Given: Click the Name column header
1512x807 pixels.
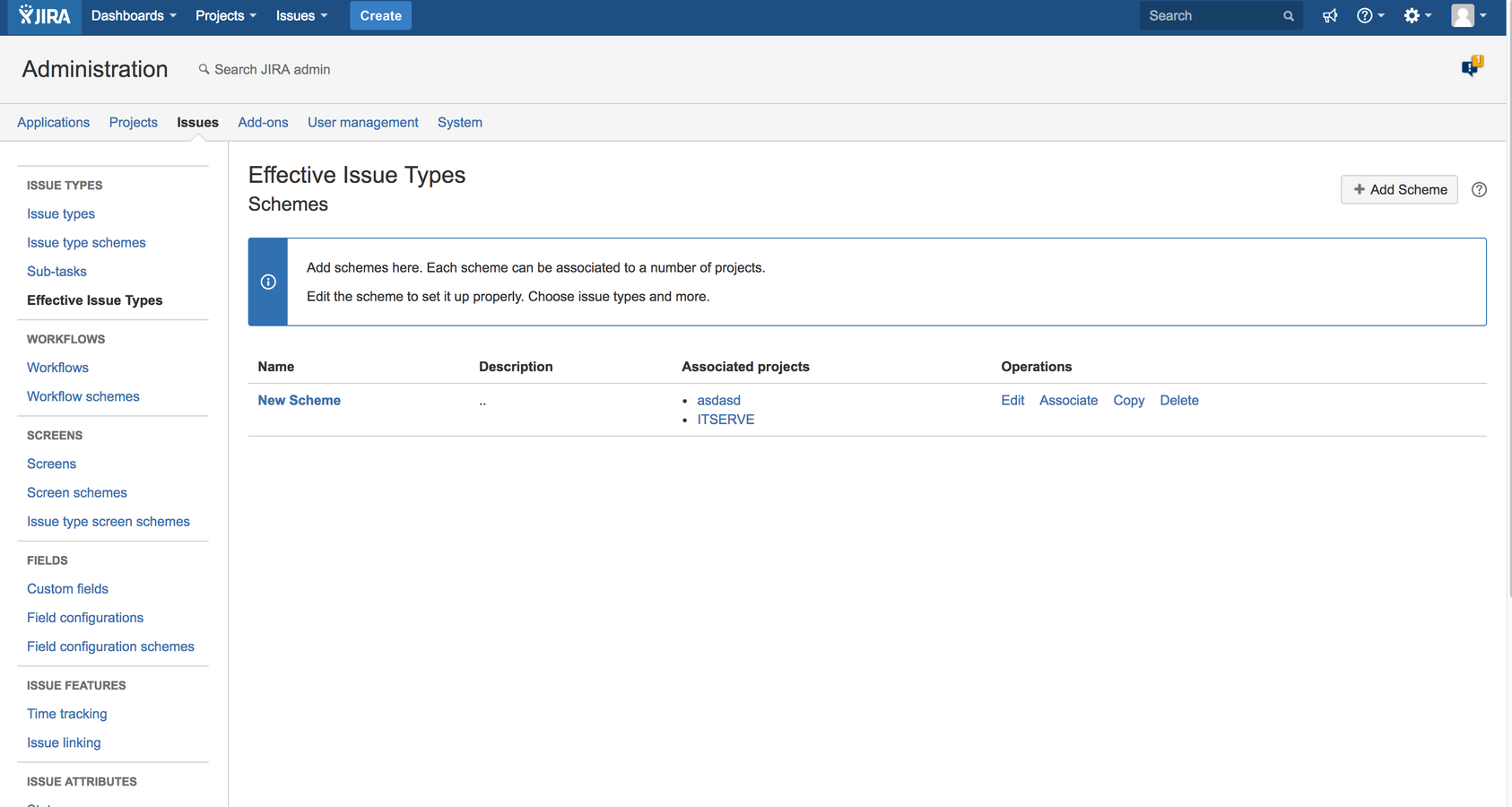Looking at the screenshot, I should [x=275, y=367].
